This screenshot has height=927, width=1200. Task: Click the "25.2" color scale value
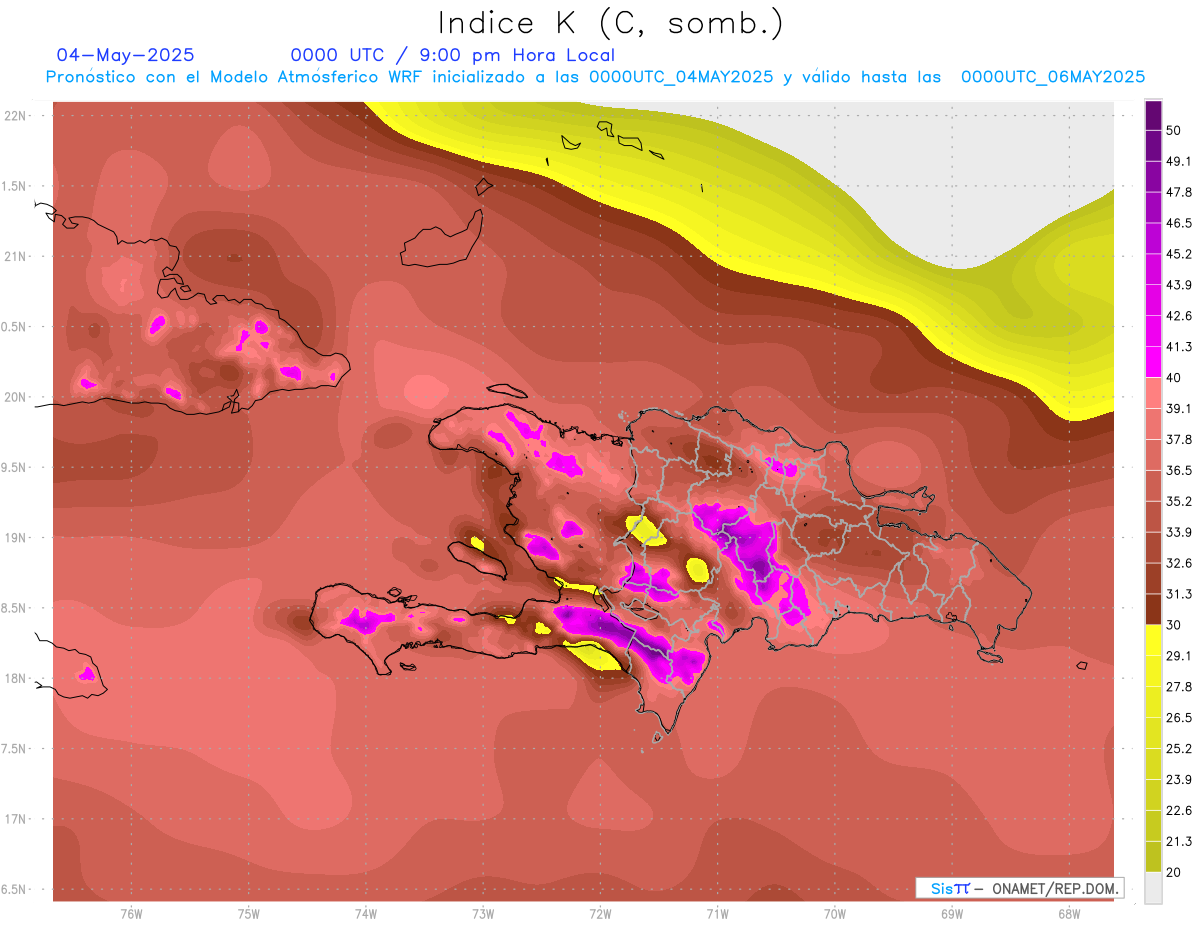click(x=1179, y=749)
